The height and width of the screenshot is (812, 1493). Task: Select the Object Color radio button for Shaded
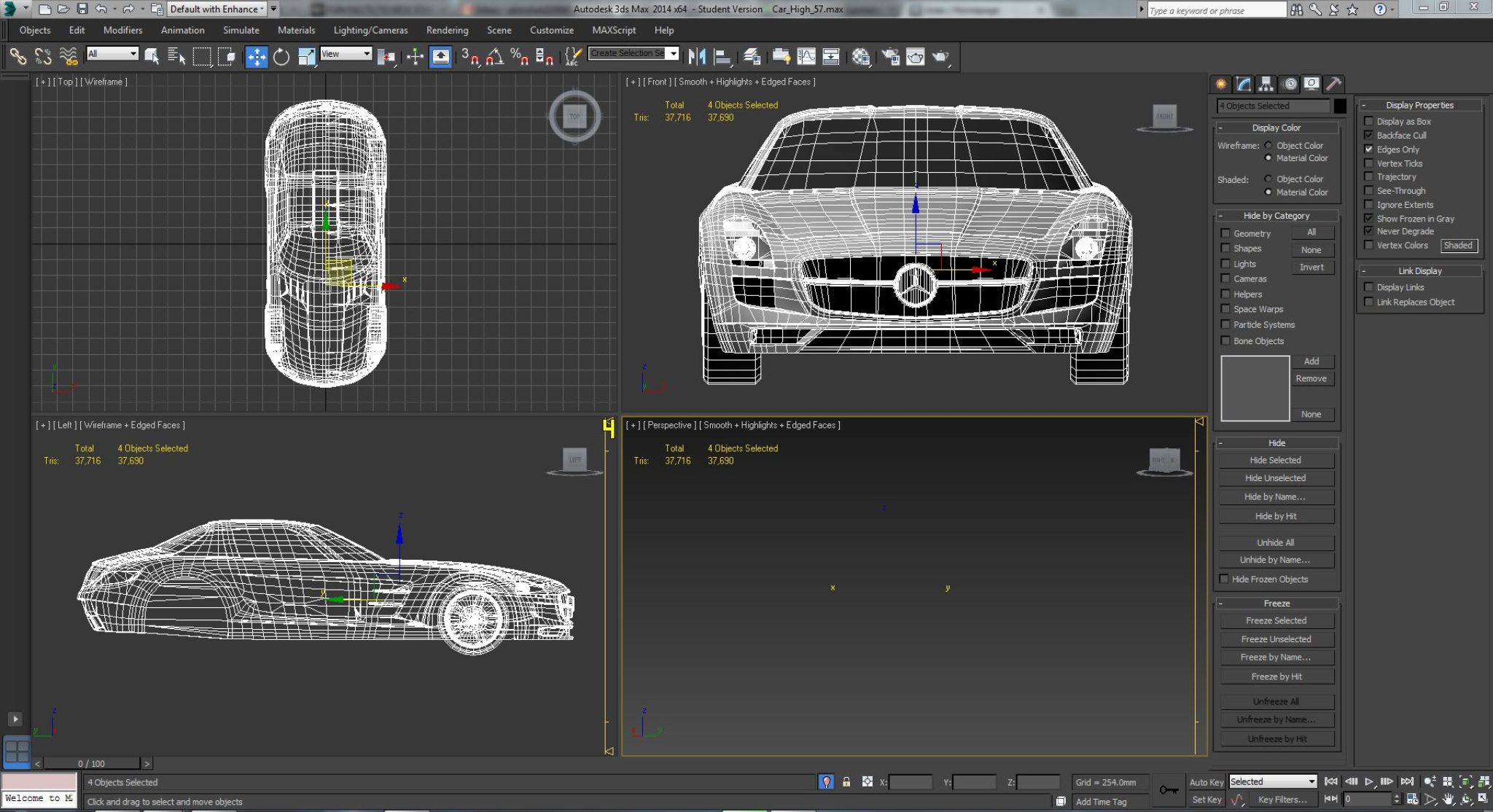1269,179
